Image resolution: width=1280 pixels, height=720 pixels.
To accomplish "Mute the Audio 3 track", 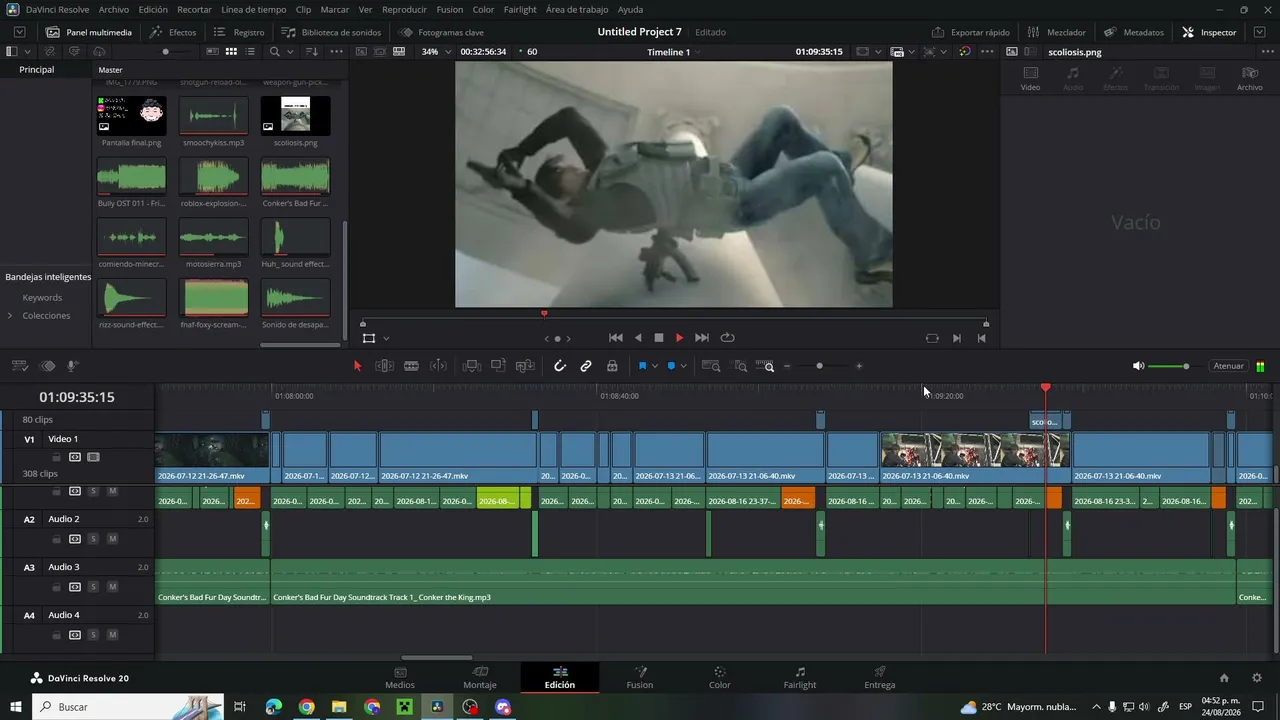I will 112,587.
